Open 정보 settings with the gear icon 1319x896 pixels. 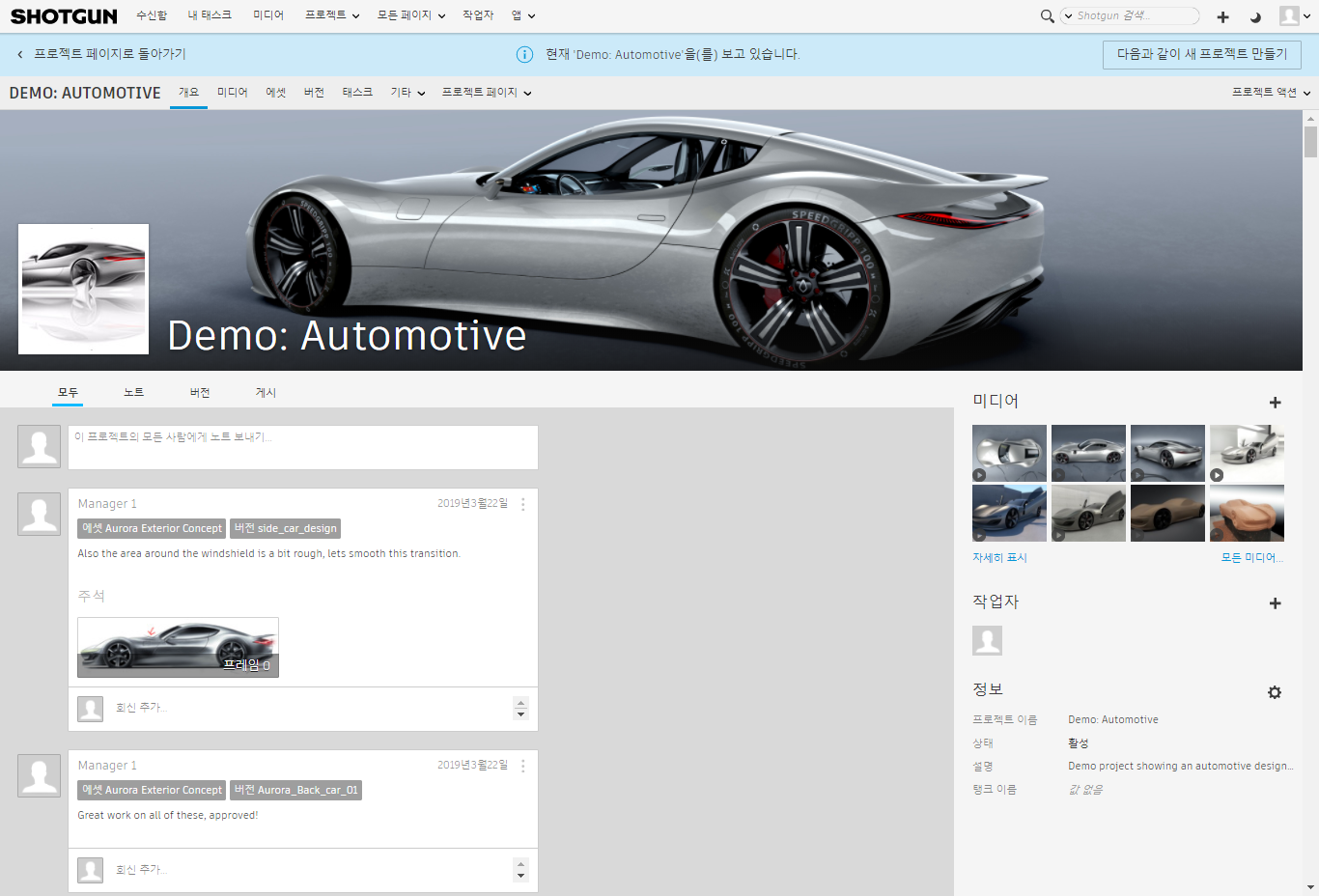click(1275, 692)
